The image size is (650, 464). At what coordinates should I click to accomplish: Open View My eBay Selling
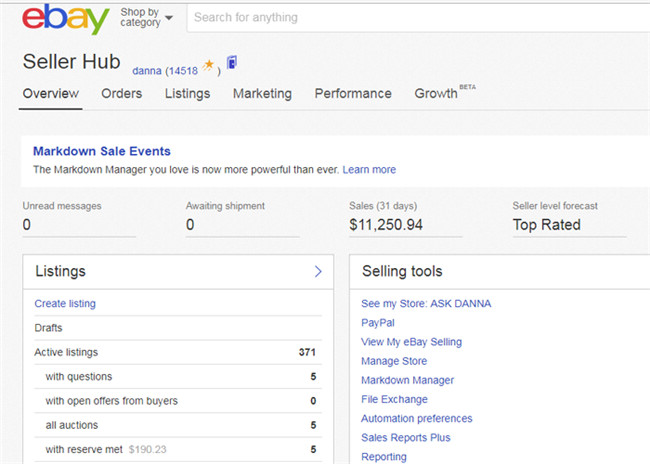(x=411, y=342)
